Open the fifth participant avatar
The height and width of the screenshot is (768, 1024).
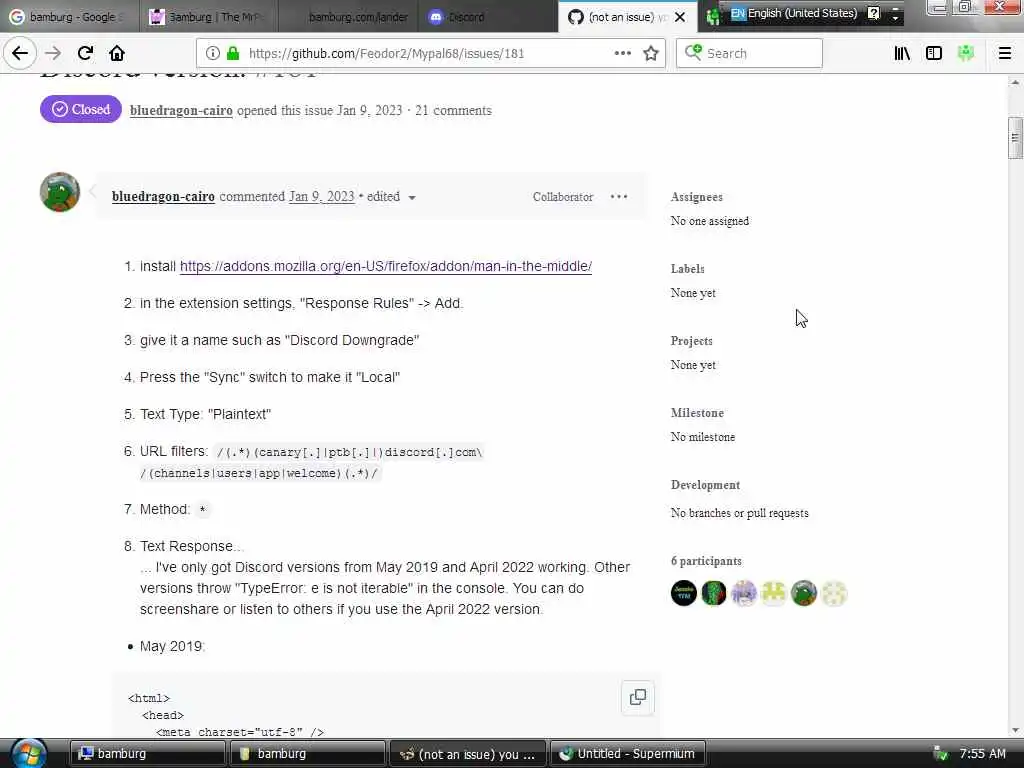click(804, 593)
